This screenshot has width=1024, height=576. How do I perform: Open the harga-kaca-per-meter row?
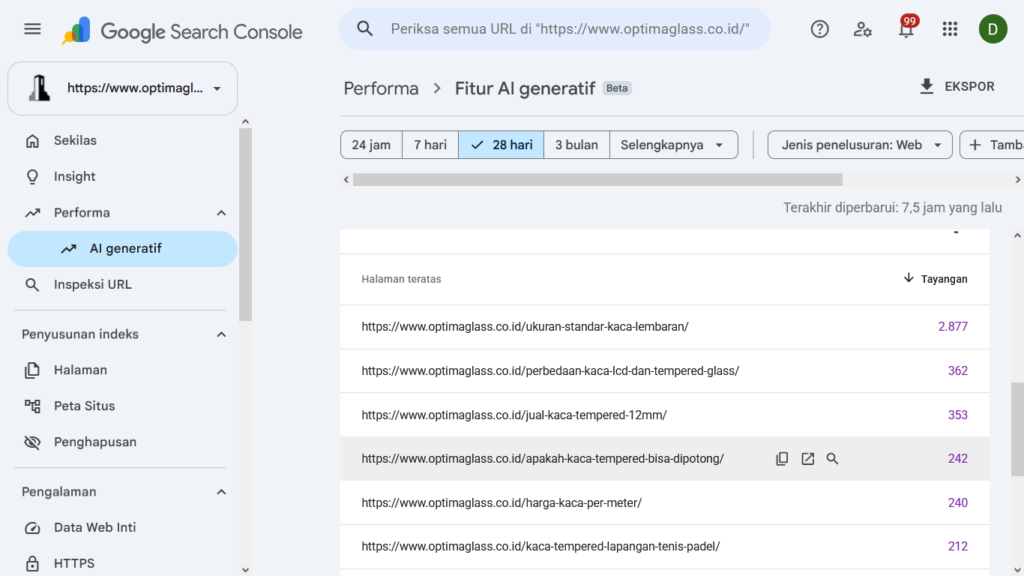[664, 503]
